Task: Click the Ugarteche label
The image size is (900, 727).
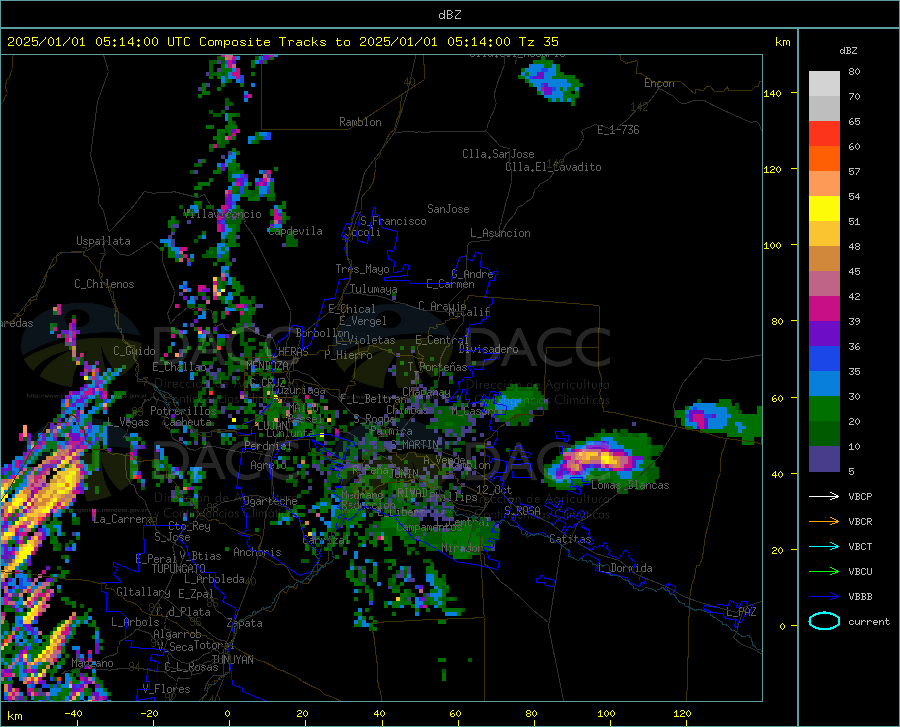Action: 270,501
